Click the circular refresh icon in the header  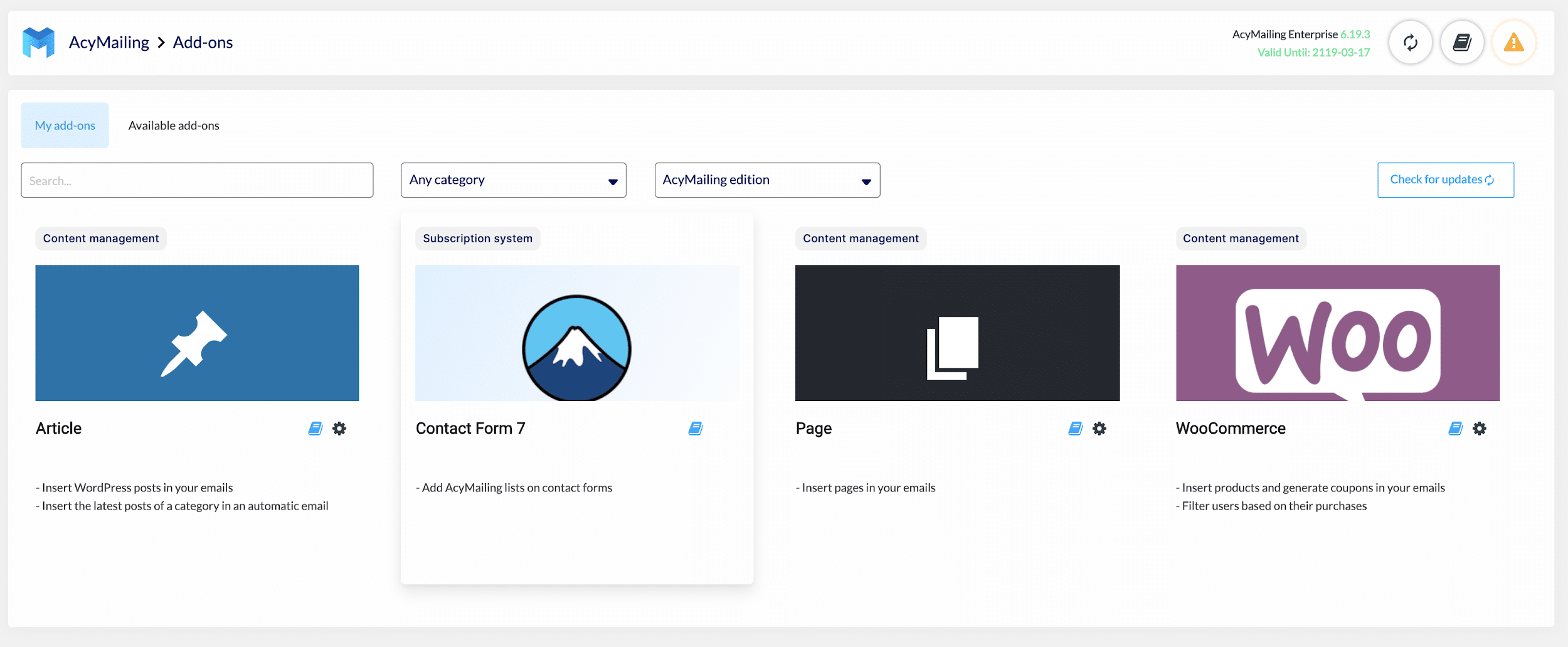click(x=1410, y=43)
